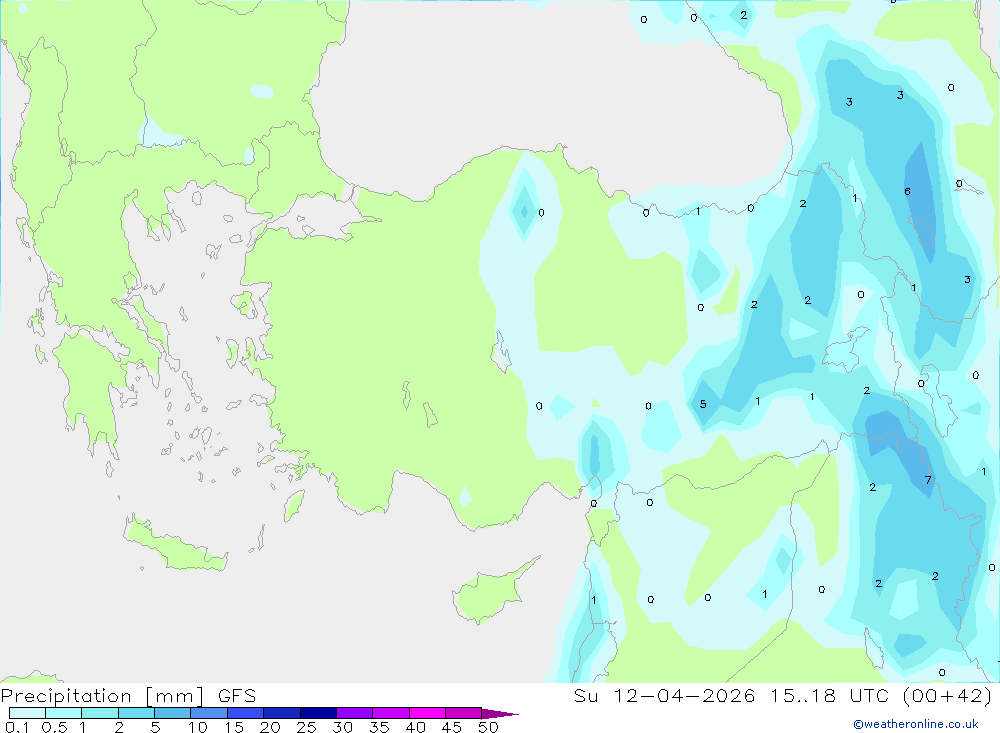Click the "GFS" model label
This screenshot has height=733, width=1000.
pos(237,695)
